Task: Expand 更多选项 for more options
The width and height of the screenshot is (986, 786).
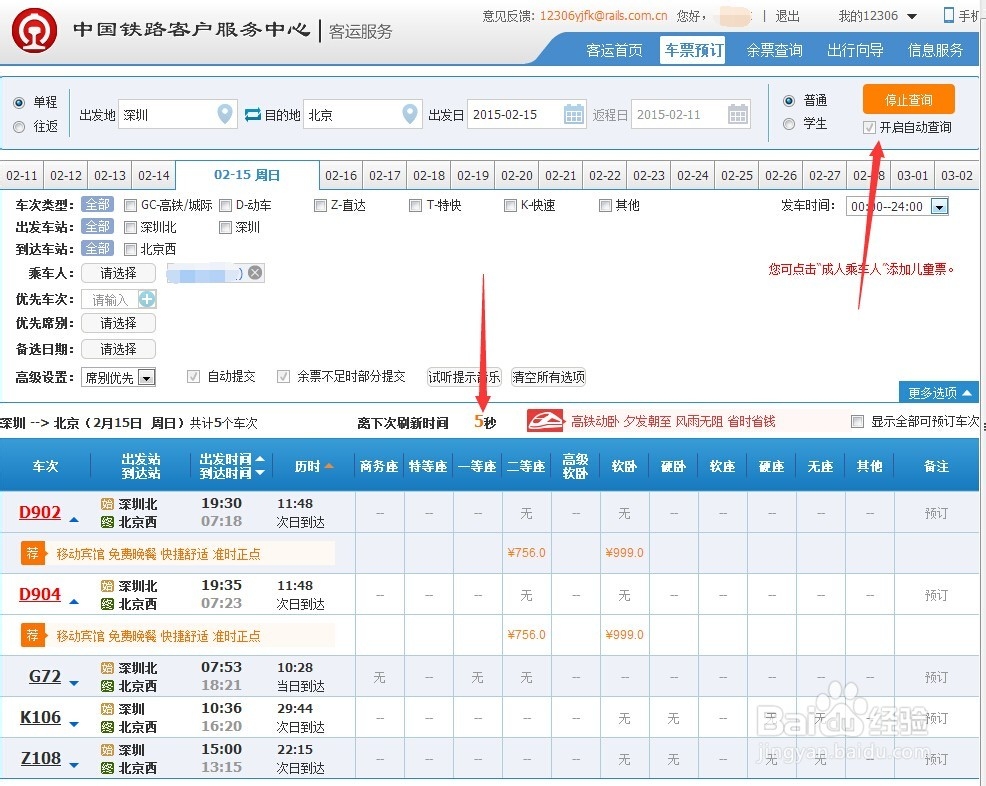Action: pos(936,392)
